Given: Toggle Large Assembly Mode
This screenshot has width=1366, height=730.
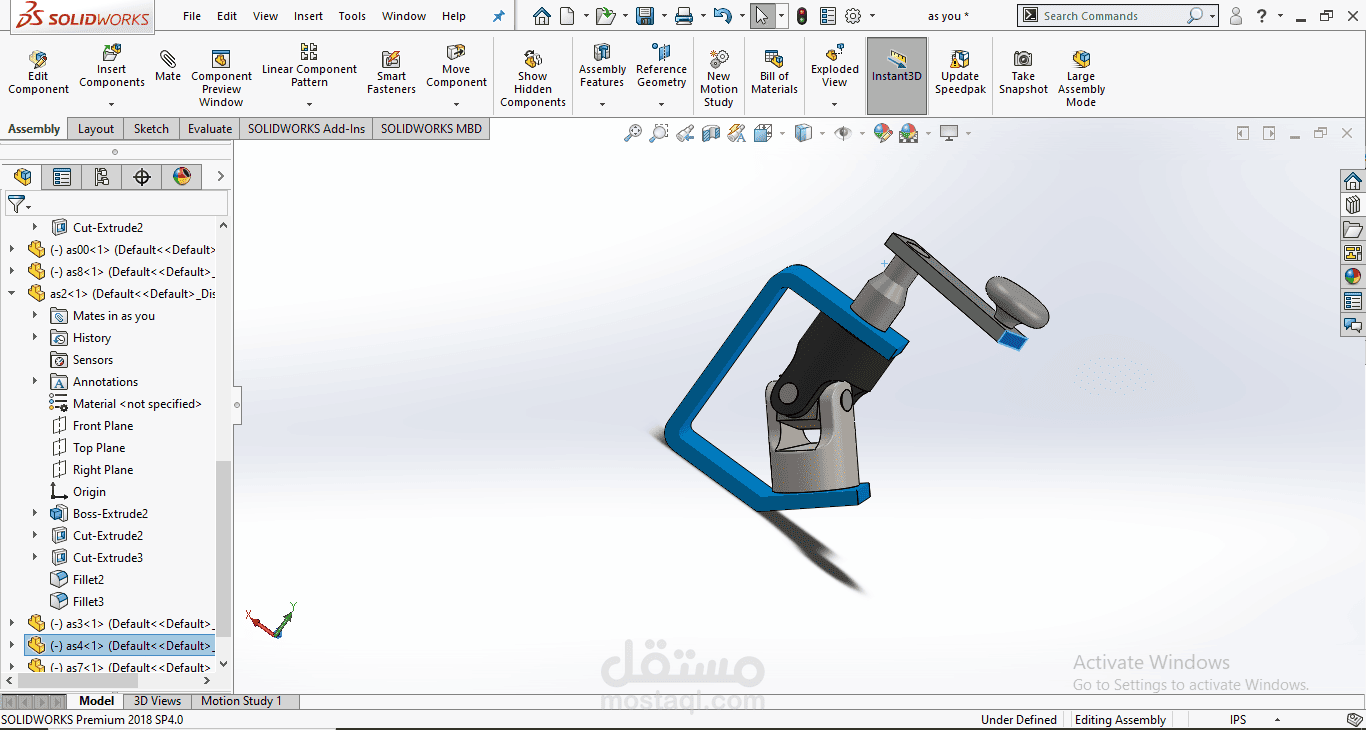Looking at the screenshot, I should click(1081, 78).
